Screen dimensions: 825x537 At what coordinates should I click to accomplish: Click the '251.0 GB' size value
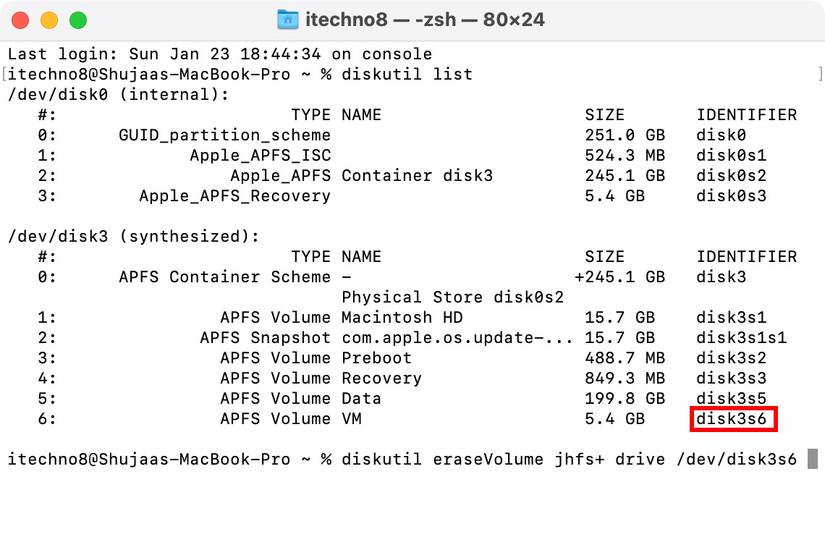625,135
